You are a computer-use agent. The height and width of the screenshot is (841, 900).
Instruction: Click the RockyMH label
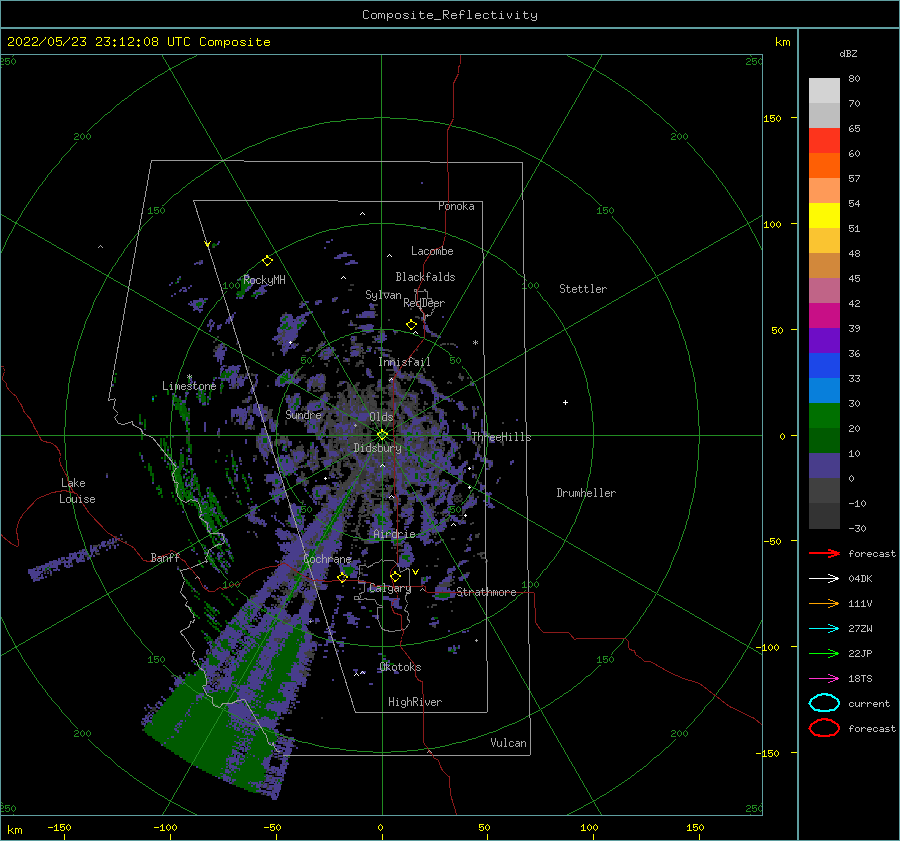click(264, 280)
